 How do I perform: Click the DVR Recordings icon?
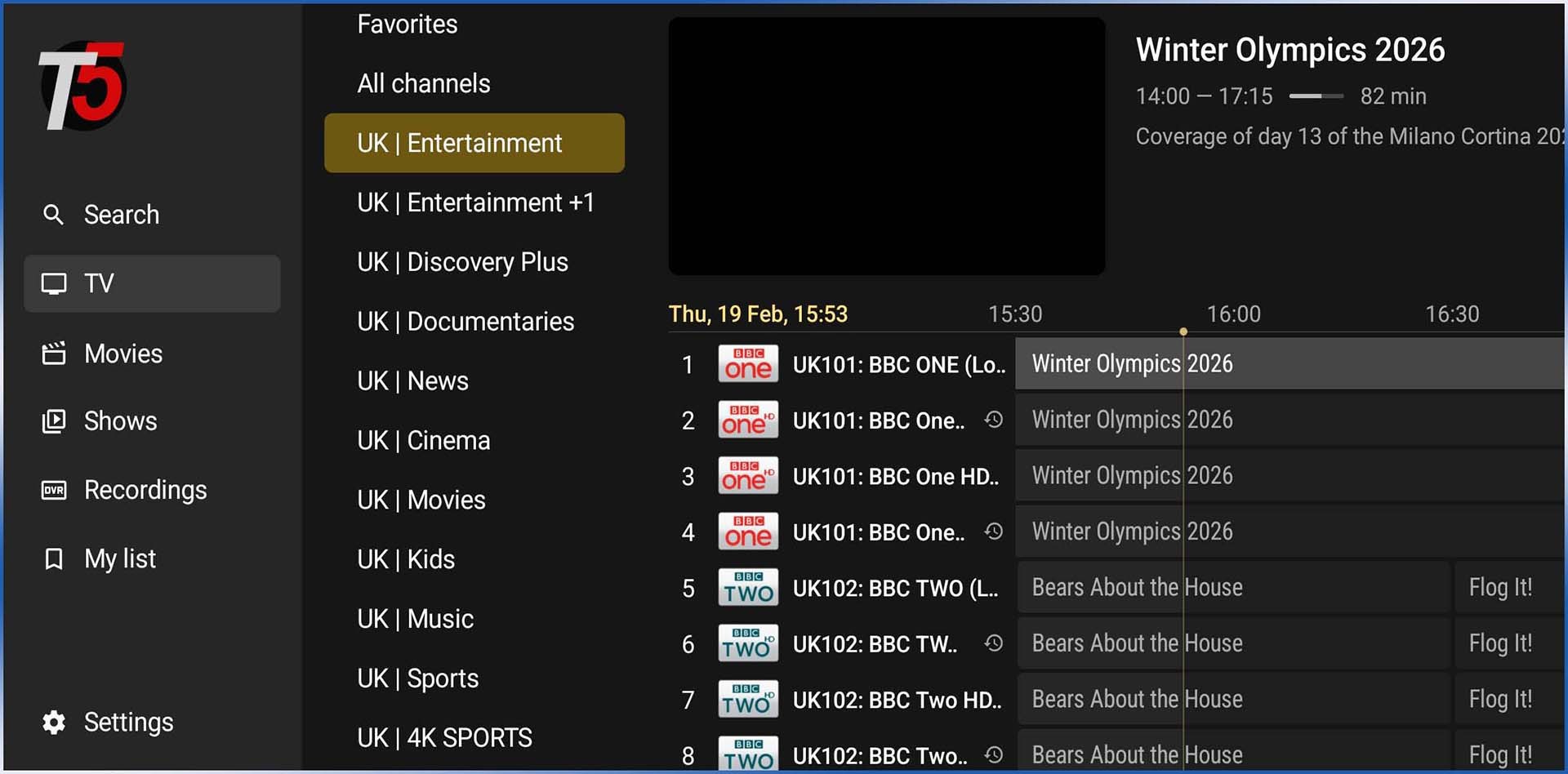point(54,490)
